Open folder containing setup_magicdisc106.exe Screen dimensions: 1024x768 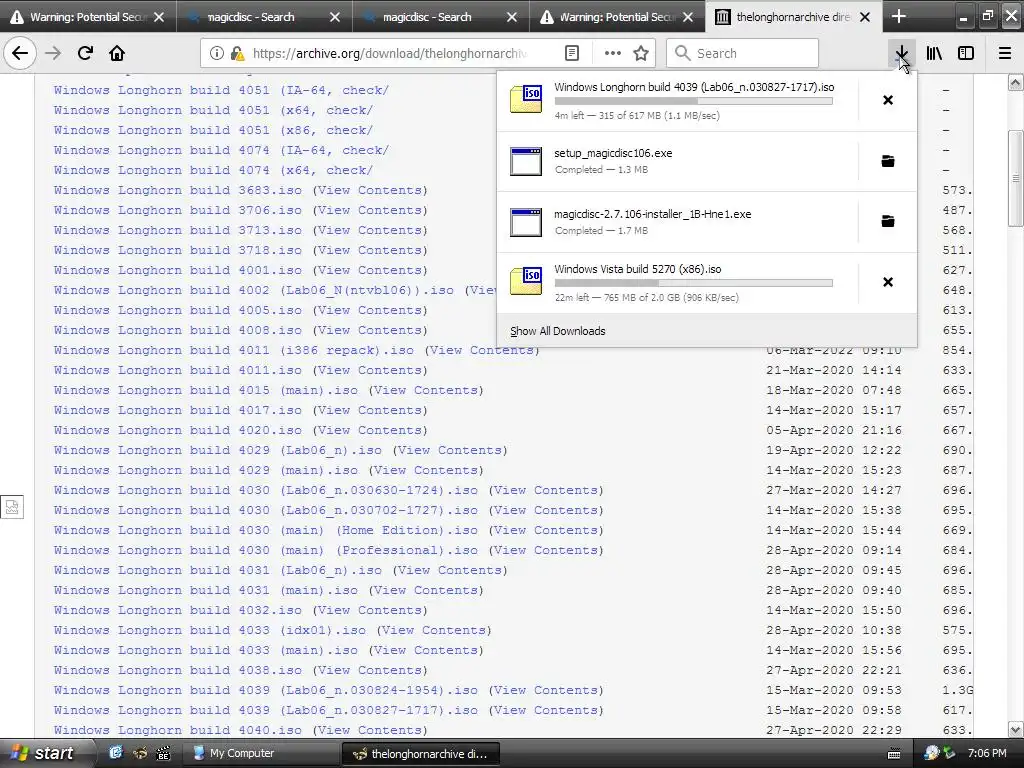[x=888, y=161]
